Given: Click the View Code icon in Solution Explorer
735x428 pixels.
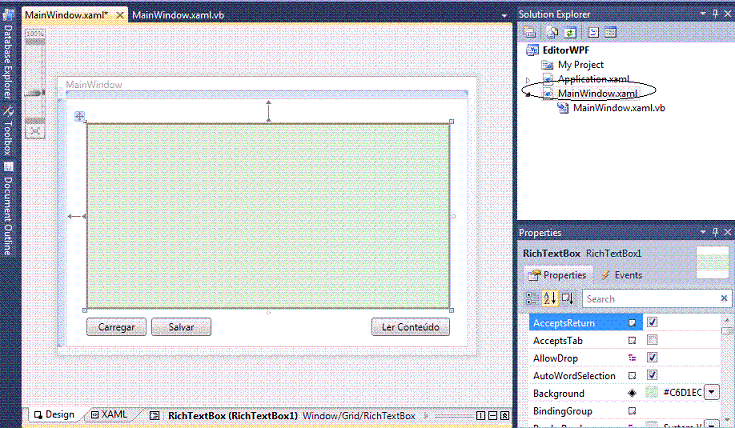Looking at the screenshot, I should coord(593,32).
